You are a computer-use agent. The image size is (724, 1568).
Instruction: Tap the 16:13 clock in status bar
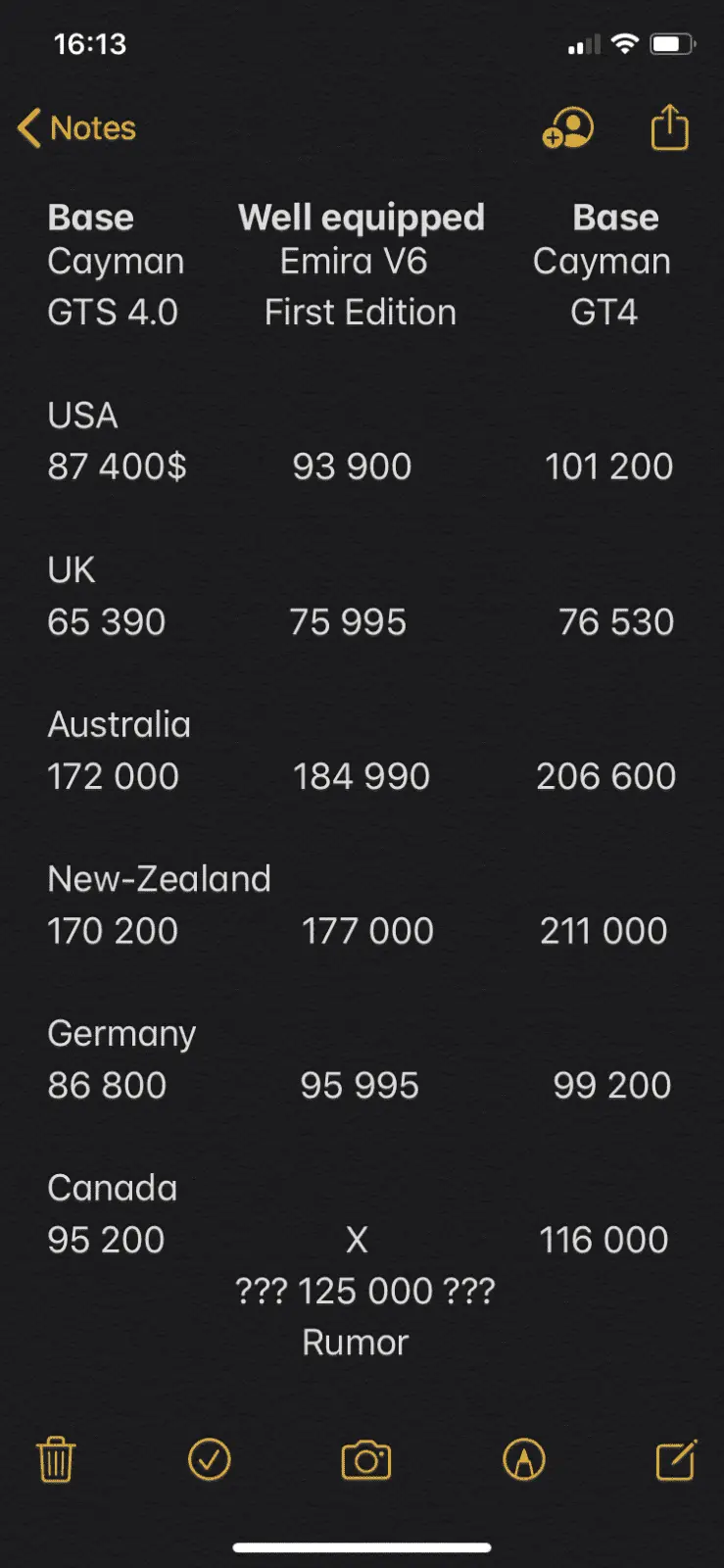90,44
